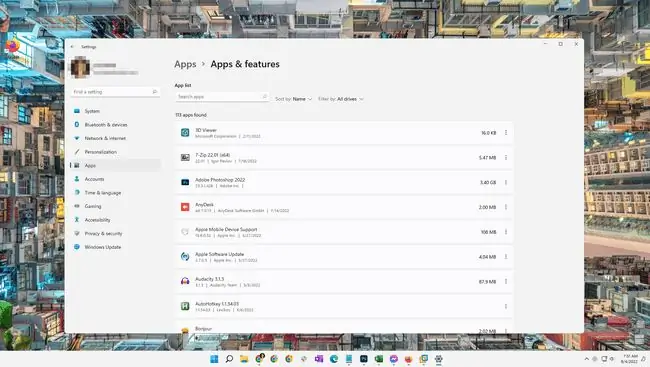Image resolution: width=650 pixels, height=367 pixels.
Task: Open three-dot menu for 7-Zip
Action: click(x=506, y=158)
